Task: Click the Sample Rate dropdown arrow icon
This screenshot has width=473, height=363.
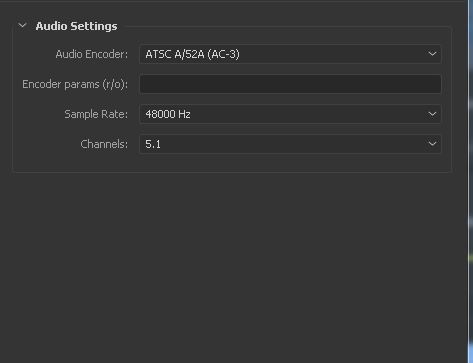Action: tap(432, 114)
